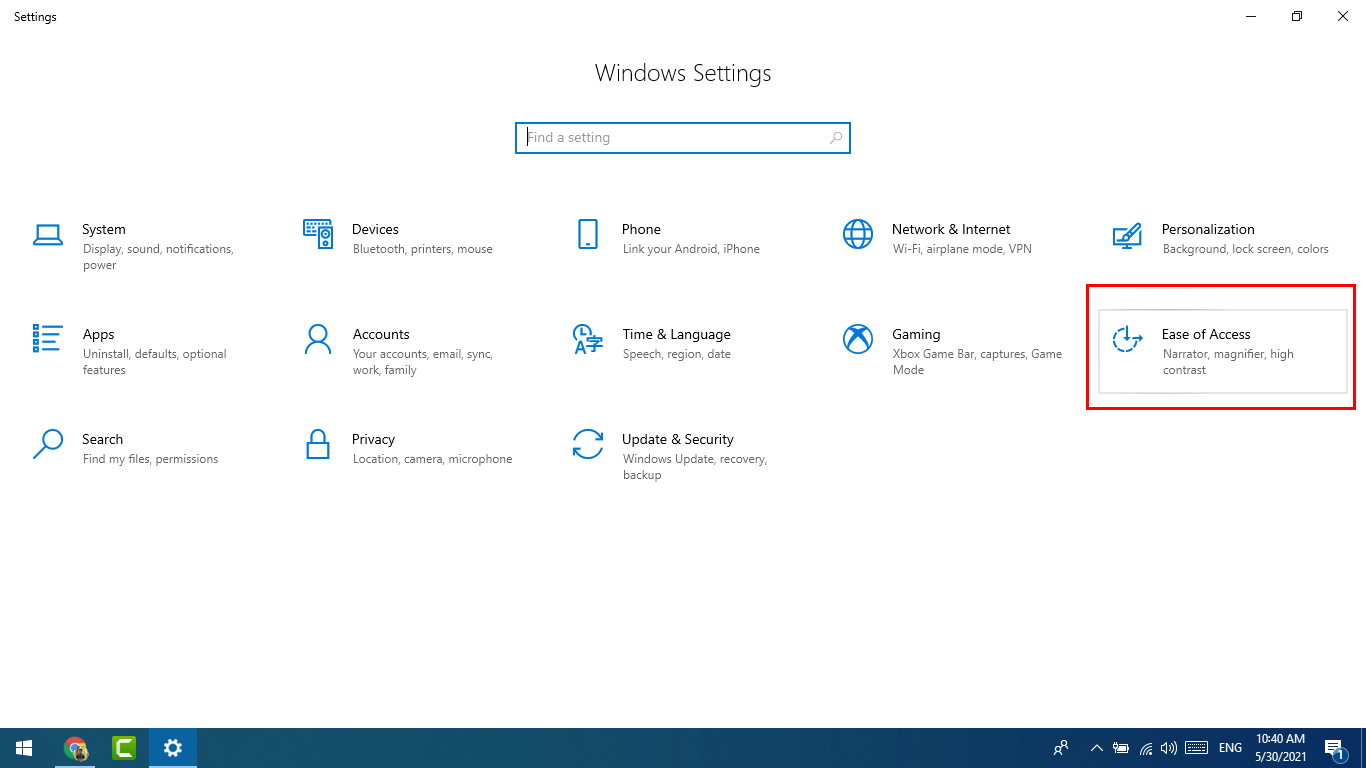Open the Ease of Access icon
The image size is (1366, 768).
click(1127, 339)
